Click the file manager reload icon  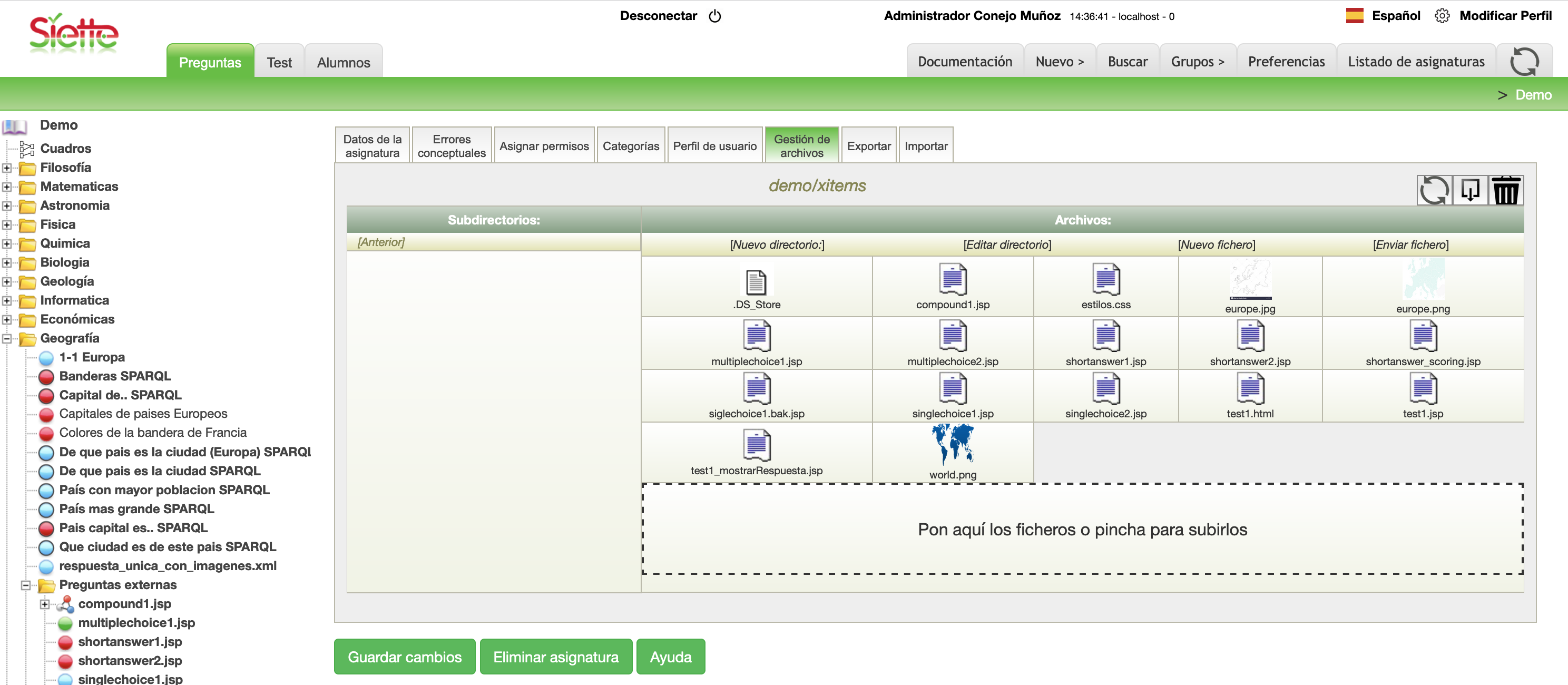pyautogui.click(x=1434, y=191)
